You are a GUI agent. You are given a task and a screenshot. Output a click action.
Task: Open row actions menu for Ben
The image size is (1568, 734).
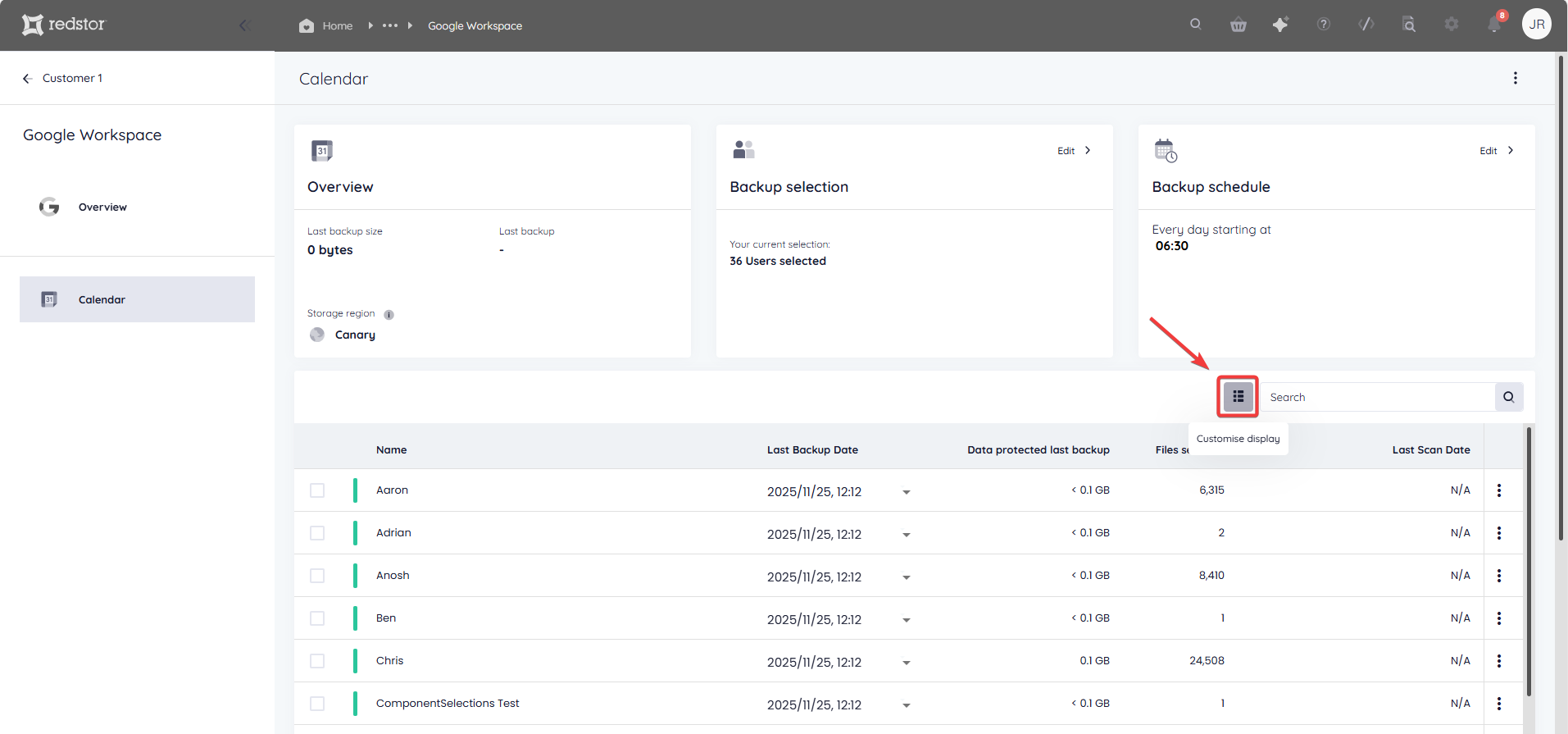[x=1499, y=618]
